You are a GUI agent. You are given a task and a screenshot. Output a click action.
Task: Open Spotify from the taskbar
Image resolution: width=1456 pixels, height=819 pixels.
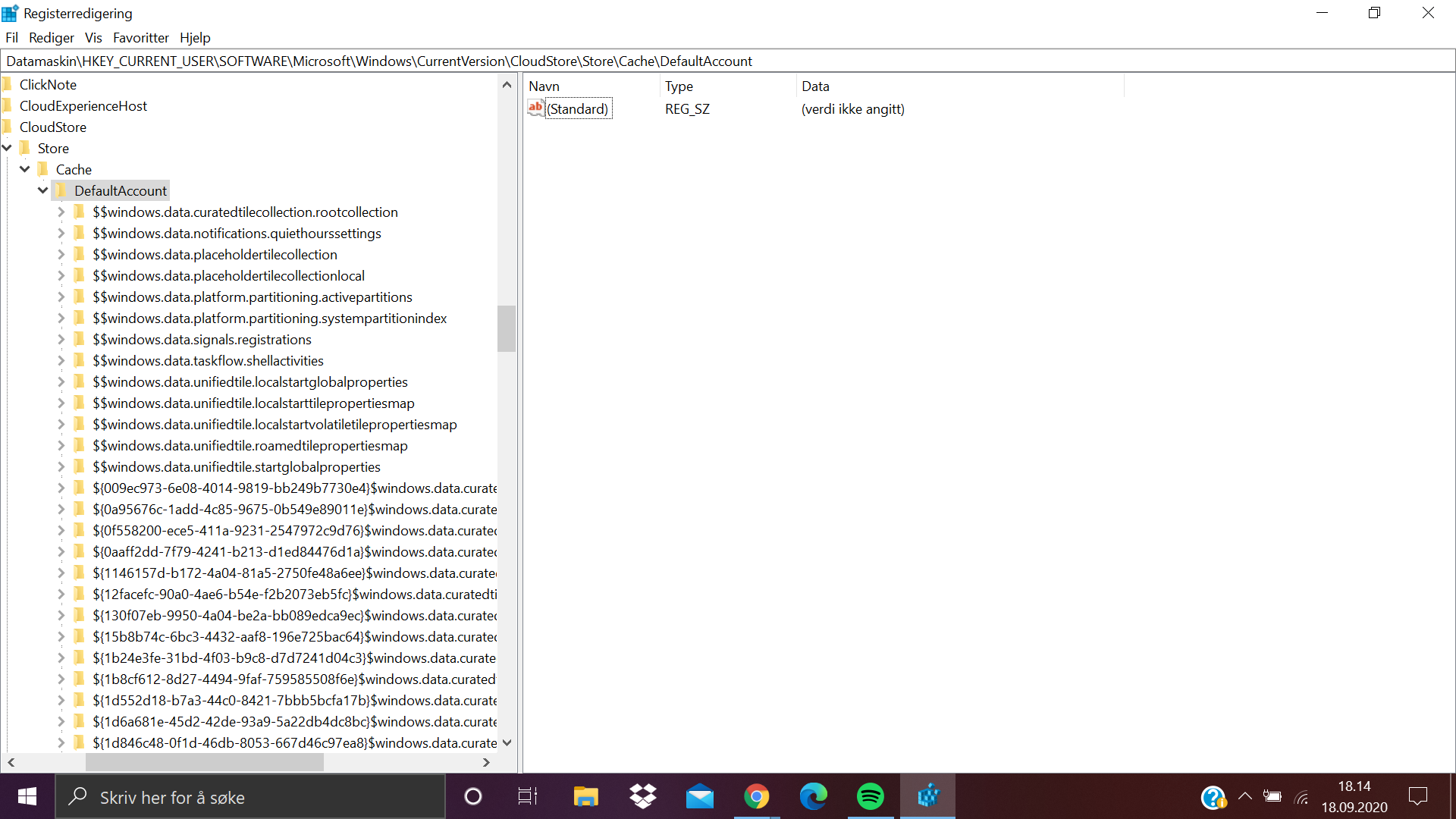tap(870, 796)
